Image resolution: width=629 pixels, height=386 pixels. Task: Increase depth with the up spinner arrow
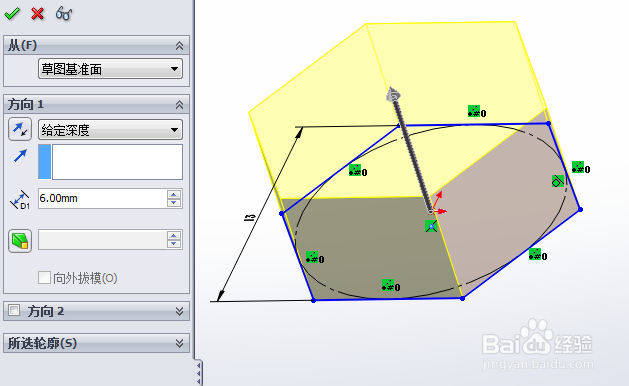click(174, 195)
